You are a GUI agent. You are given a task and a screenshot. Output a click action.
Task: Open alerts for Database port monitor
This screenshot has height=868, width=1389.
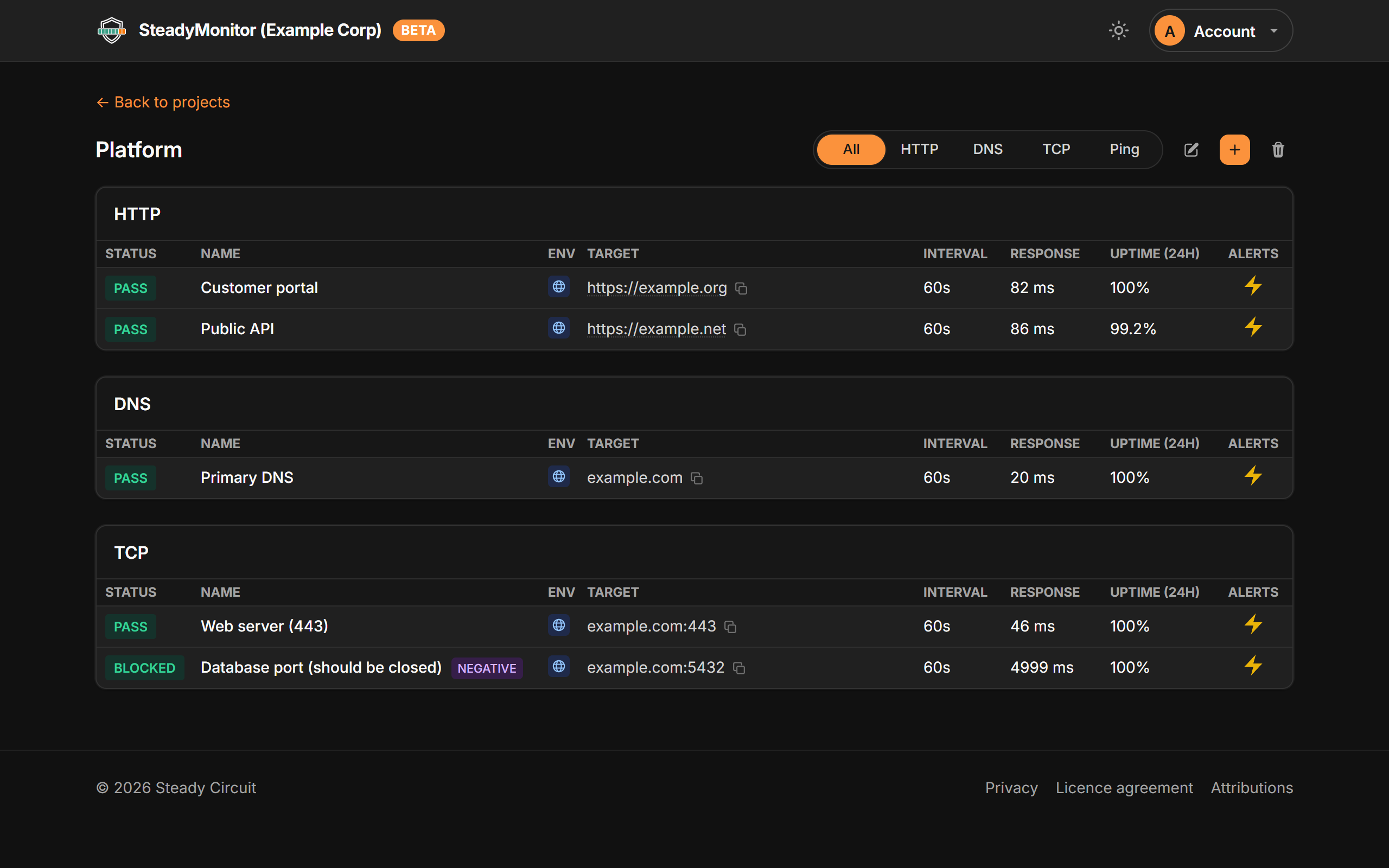pos(1253,666)
